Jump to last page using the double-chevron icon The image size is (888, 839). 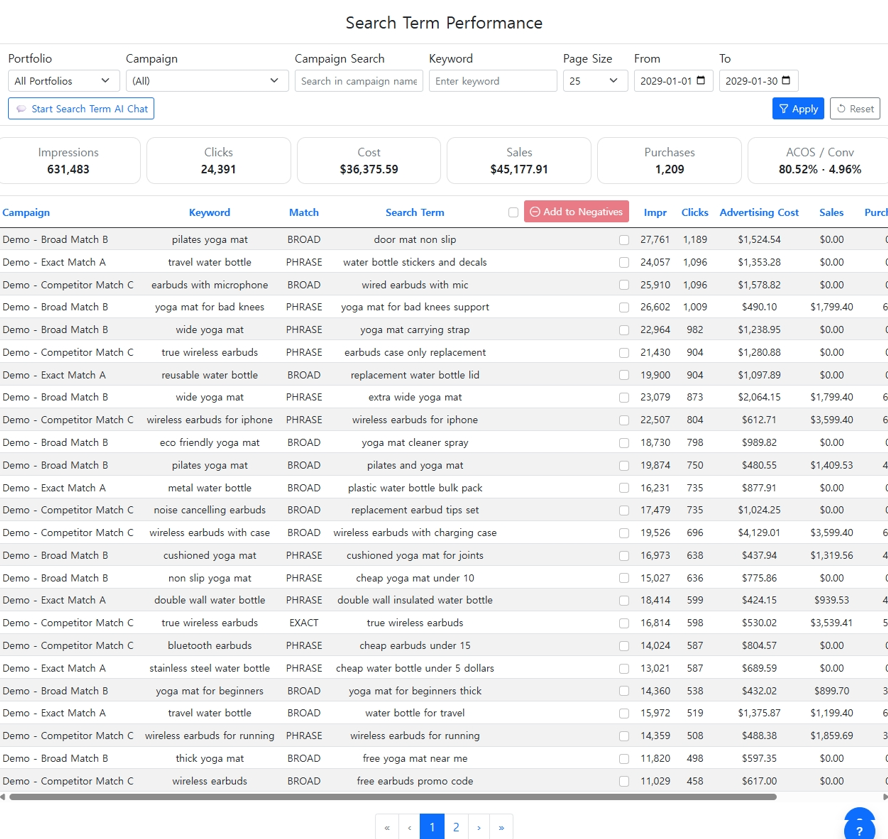[x=503, y=827]
